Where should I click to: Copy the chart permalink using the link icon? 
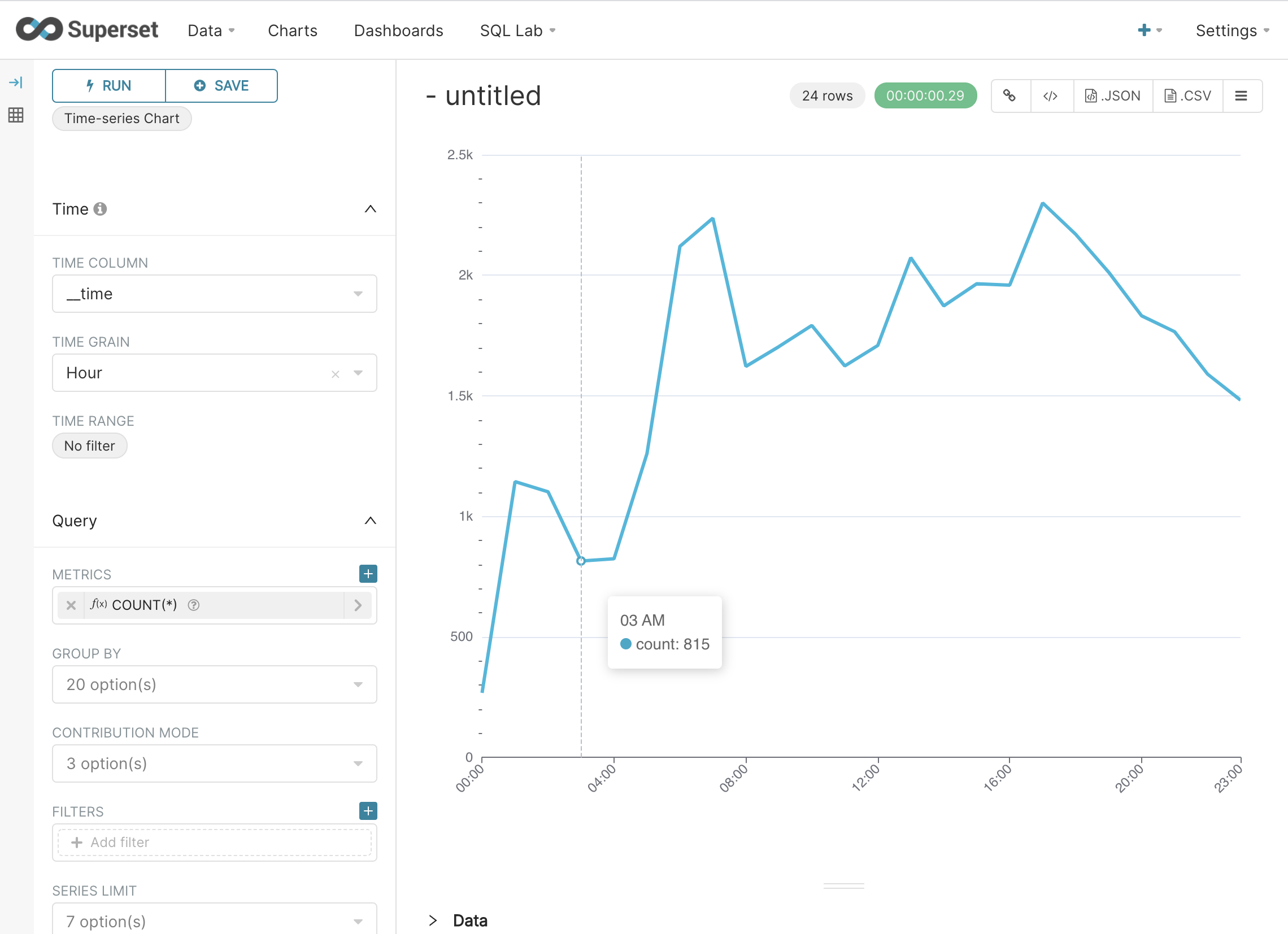pos(1011,95)
